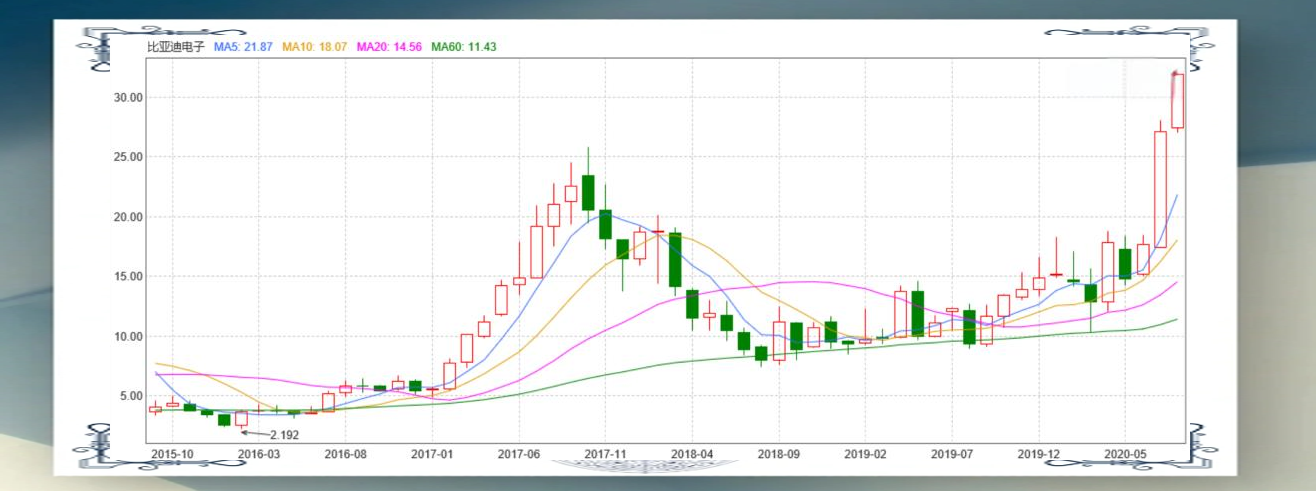Image resolution: width=1316 pixels, height=491 pixels.
Task: Click the 2017-11 date axis label
Action: [605, 454]
